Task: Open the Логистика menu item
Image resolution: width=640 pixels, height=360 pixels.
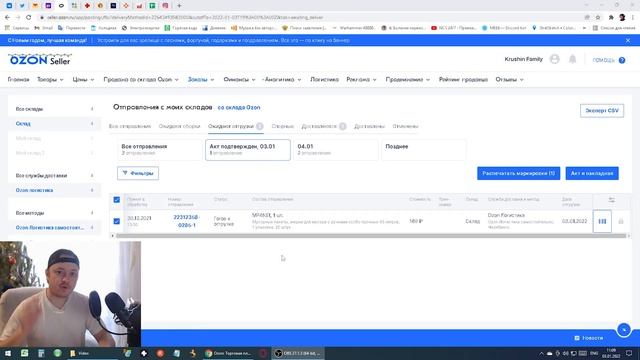Action: click(324, 80)
